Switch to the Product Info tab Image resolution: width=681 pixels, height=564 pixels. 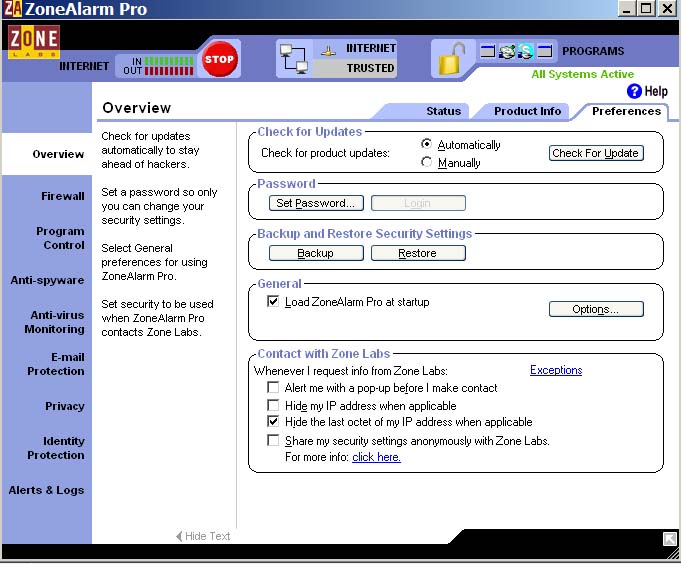[x=527, y=111]
